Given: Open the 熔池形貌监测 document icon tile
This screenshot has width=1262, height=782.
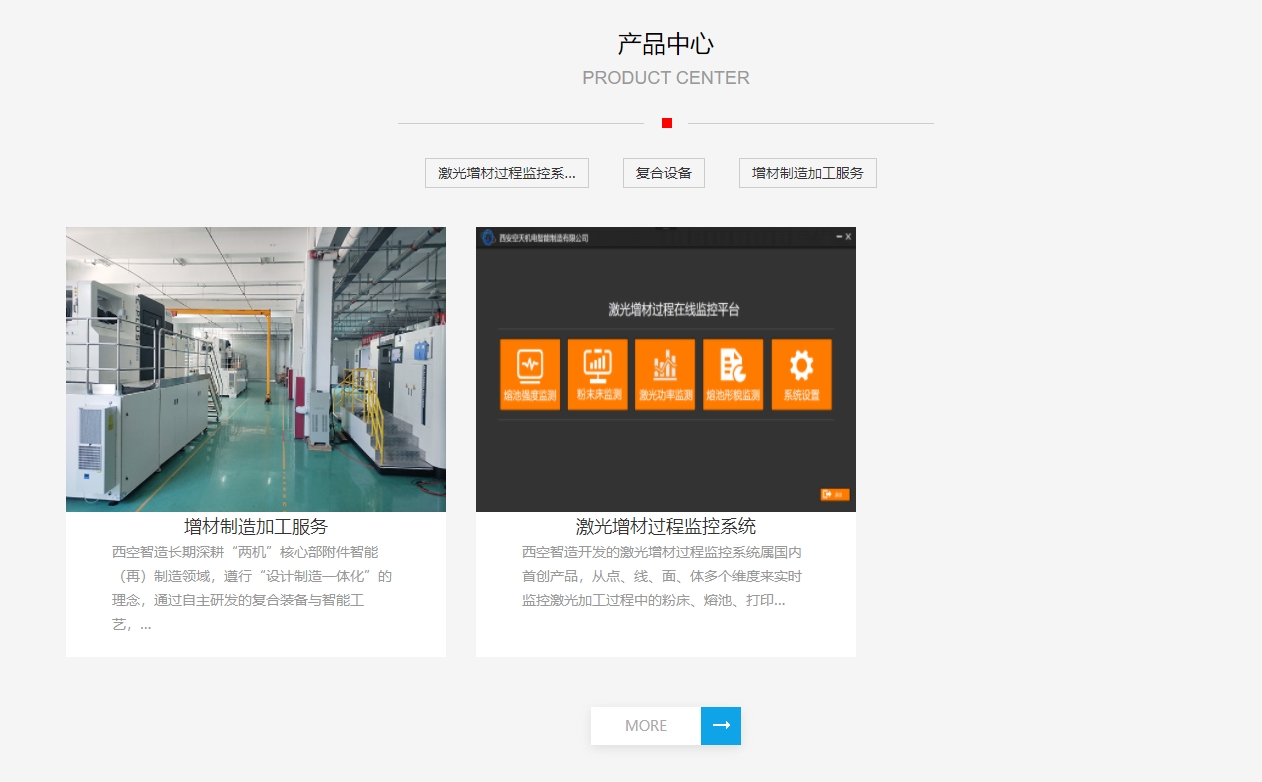Looking at the screenshot, I should point(733,374).
